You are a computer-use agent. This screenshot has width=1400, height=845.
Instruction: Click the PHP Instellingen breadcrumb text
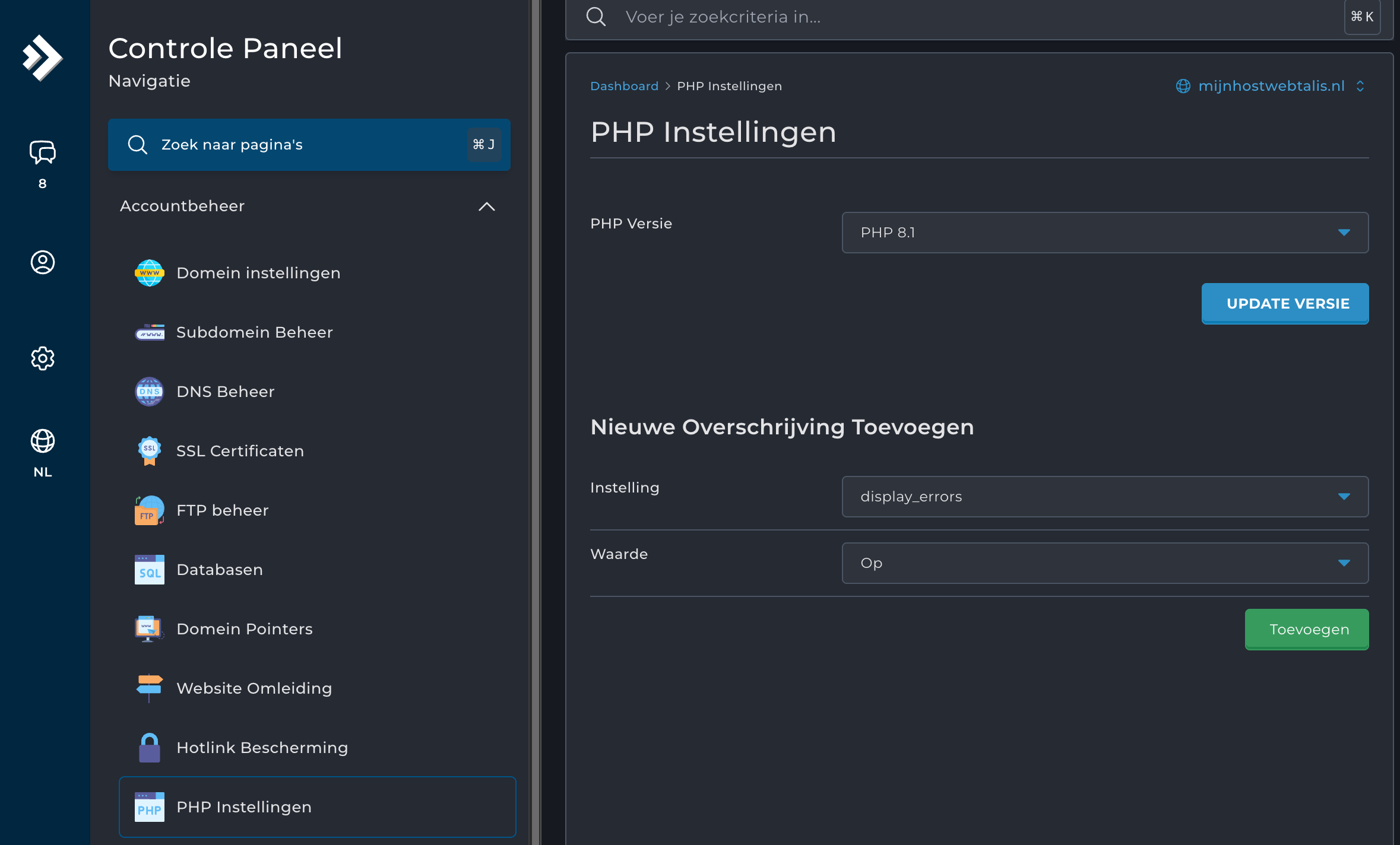coord(729,86)
